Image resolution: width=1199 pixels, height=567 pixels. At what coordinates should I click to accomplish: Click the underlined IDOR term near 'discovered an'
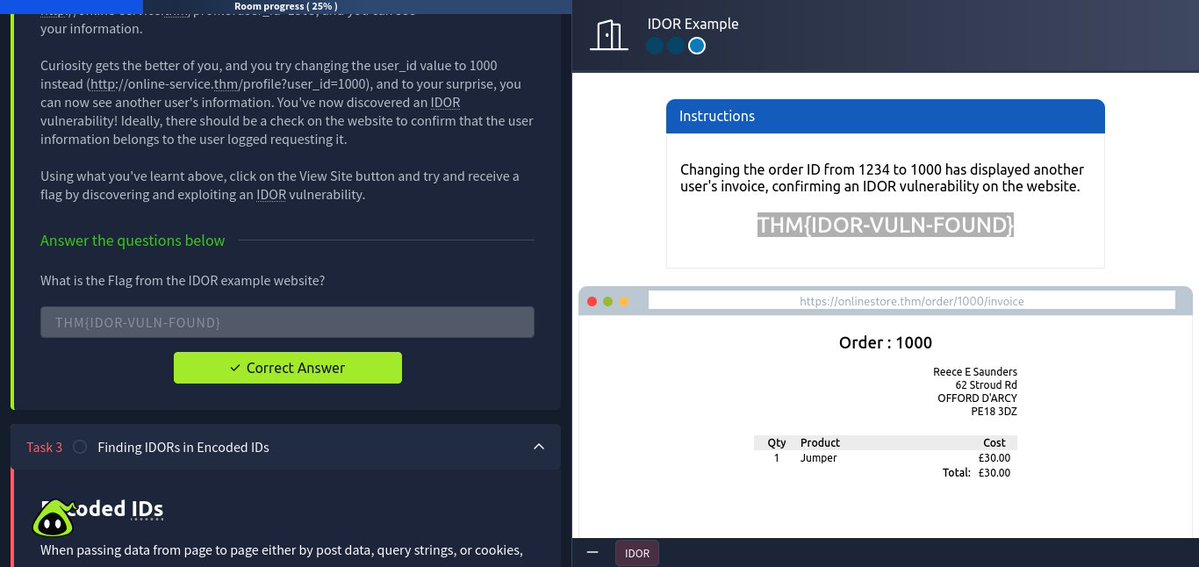[x=445, y=103]
